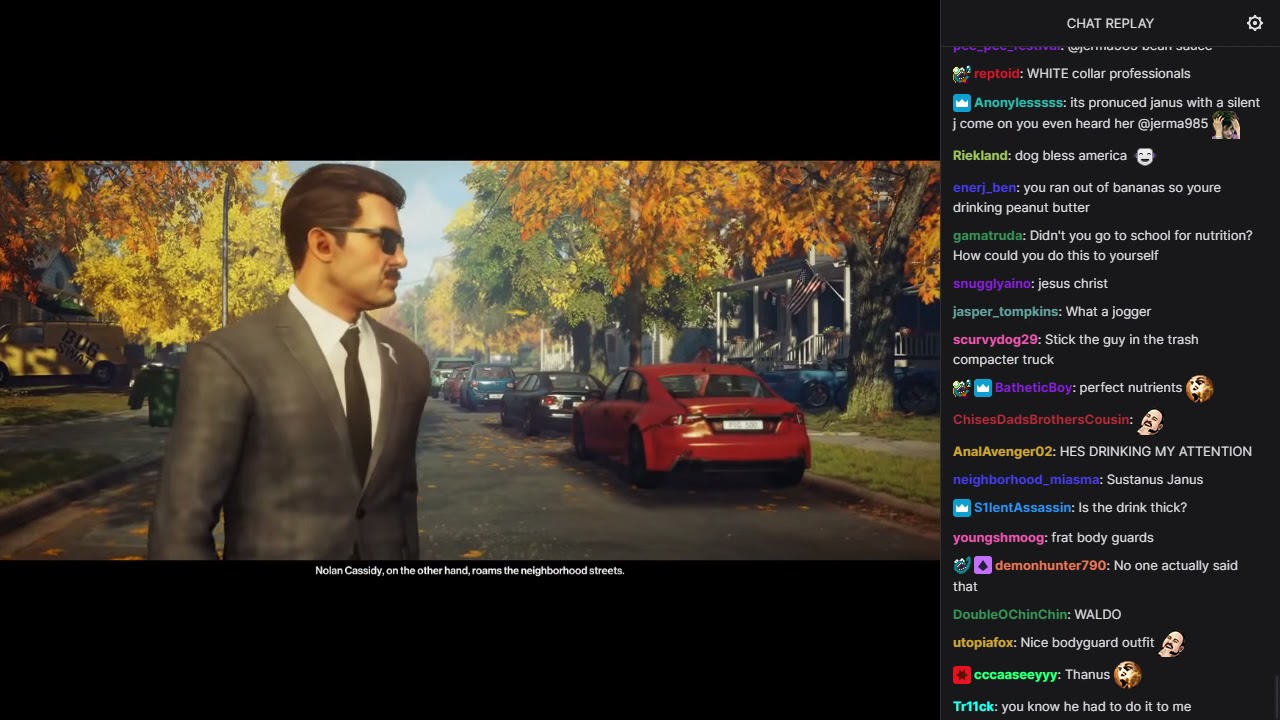The image size is (1280, 720).
Task: Click the @jerma985 mention in Anonylesssss's message
Action: coord(1173,125)
